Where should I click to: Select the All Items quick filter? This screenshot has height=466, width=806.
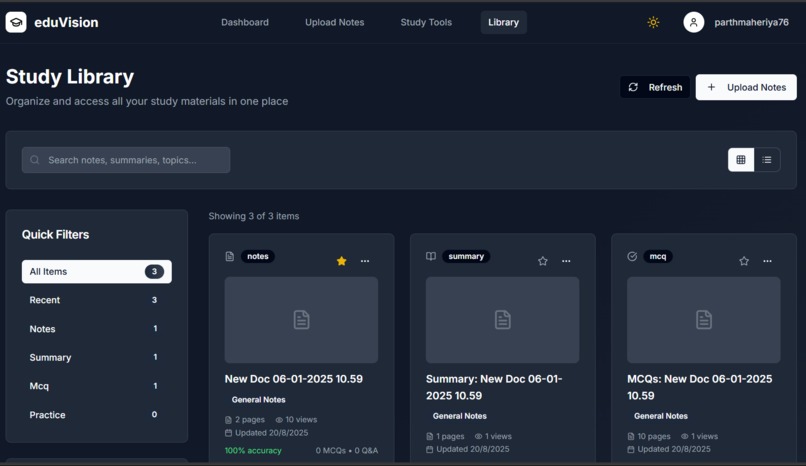click(97, 271)
